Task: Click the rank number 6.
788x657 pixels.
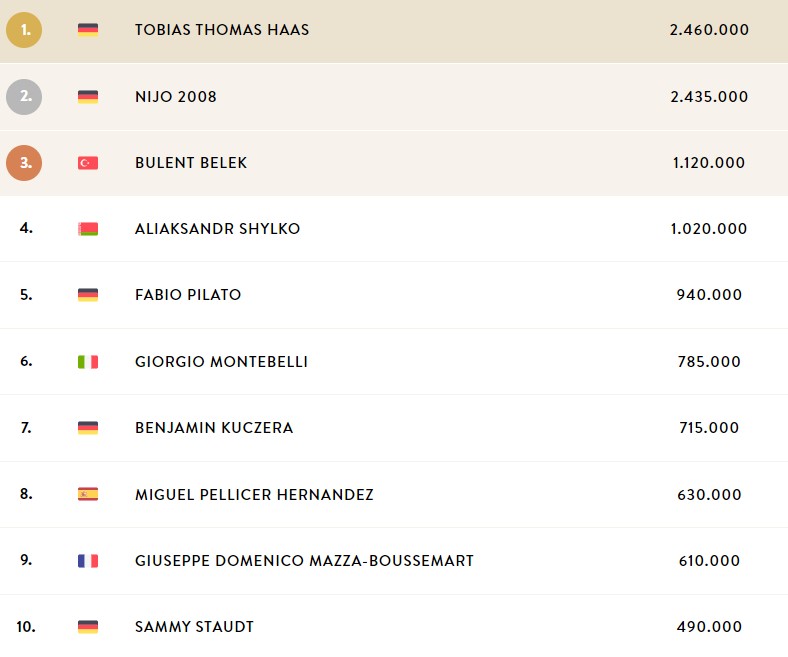Action: click(26, 361)
